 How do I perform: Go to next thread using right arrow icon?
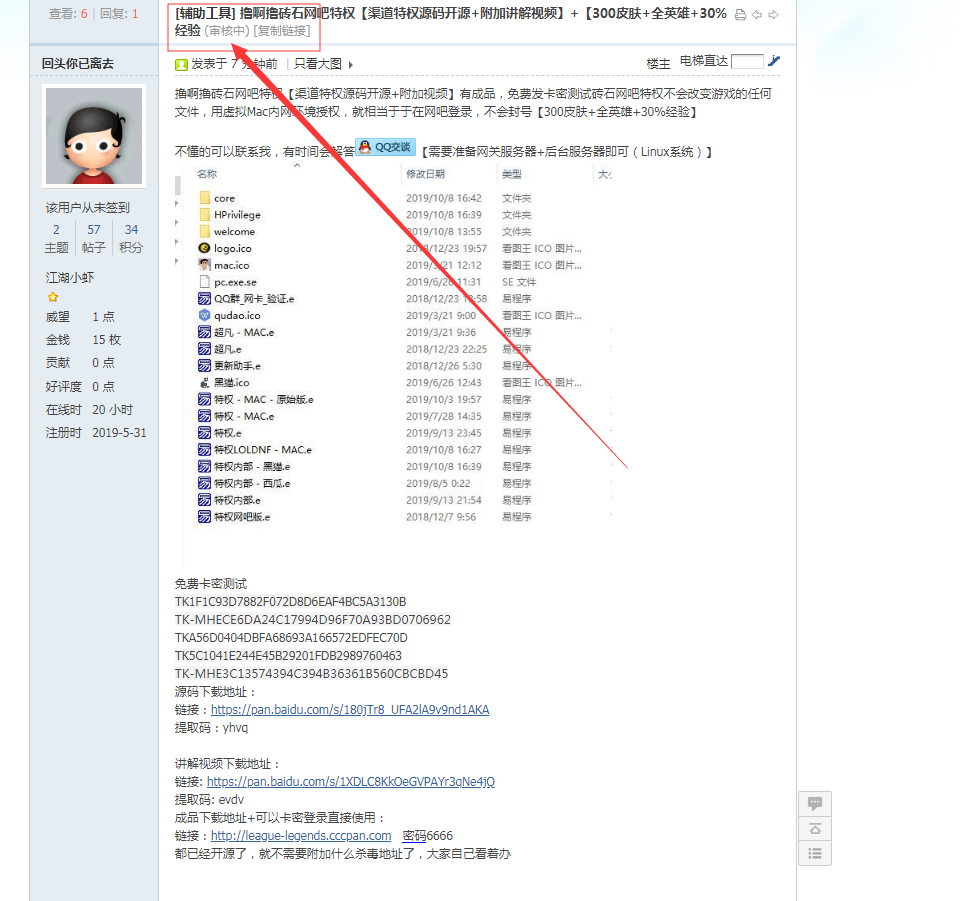point(773,15)
